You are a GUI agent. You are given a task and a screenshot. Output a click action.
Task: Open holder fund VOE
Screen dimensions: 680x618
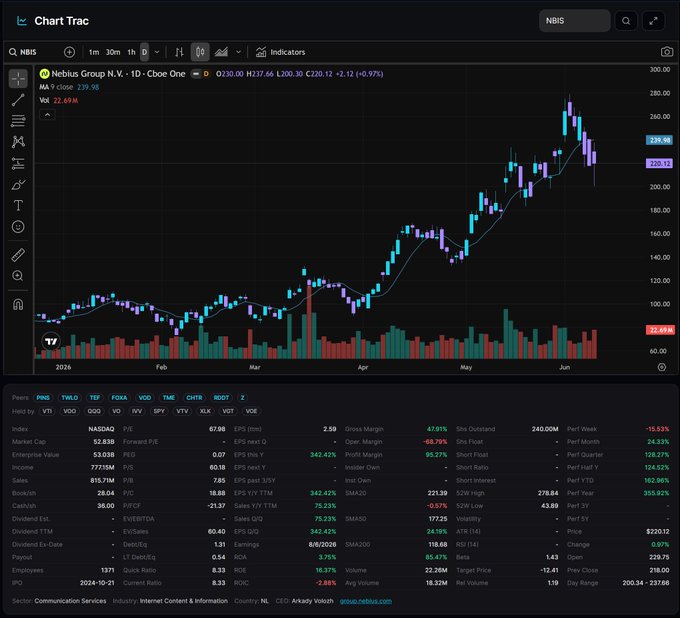[251, 411]
